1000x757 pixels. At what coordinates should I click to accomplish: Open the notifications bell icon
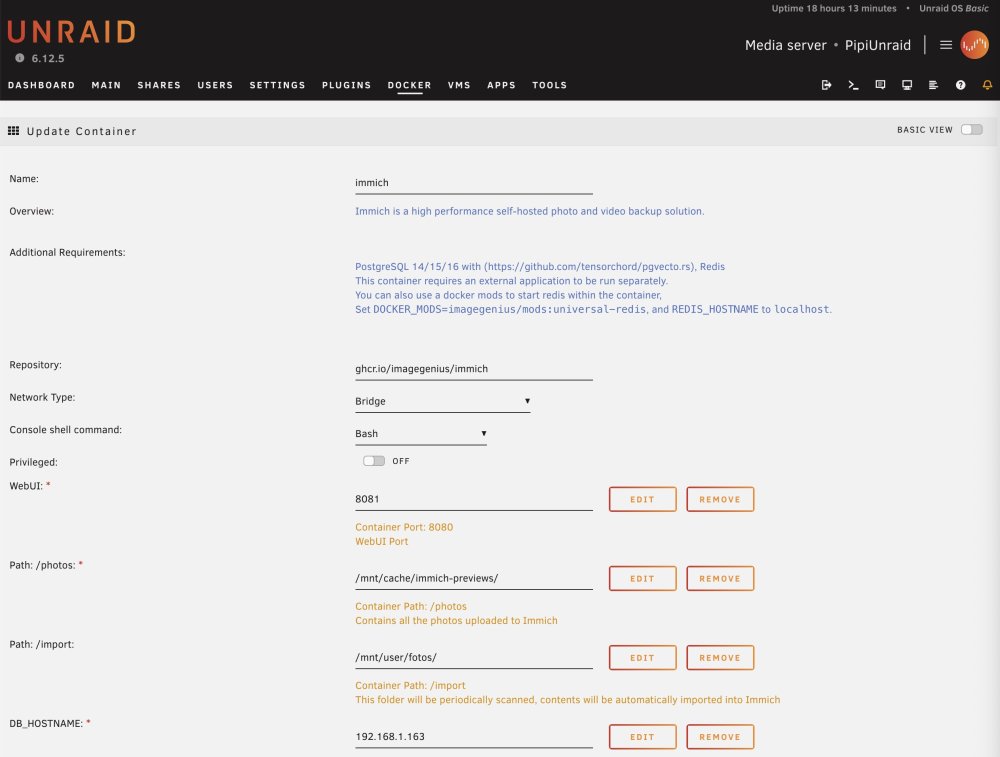pos(987,85)
